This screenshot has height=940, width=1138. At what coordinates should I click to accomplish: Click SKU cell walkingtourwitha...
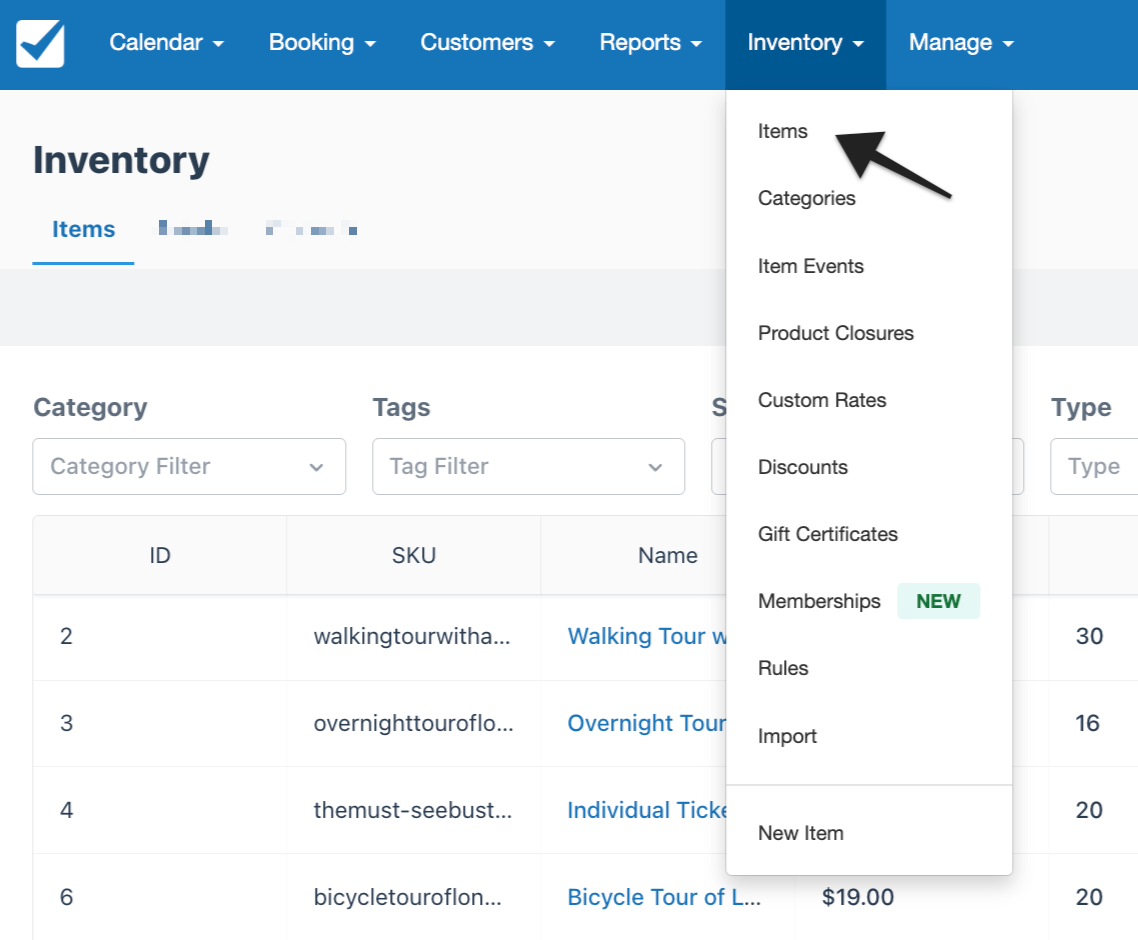(412, 637)
